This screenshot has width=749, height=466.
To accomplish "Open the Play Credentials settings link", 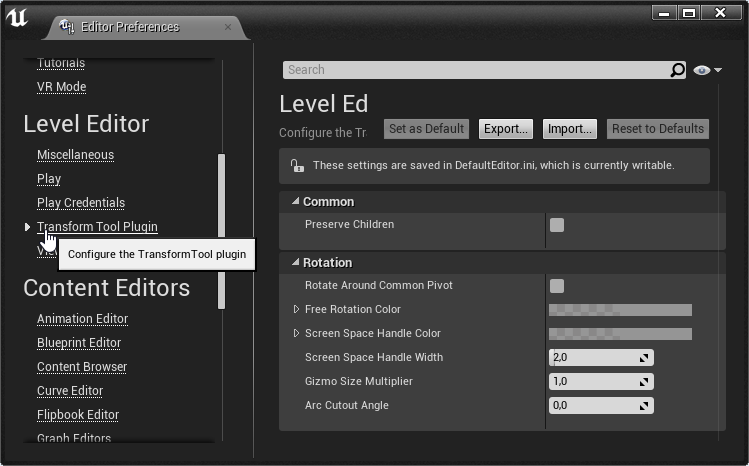I will [x=81, y=202].
